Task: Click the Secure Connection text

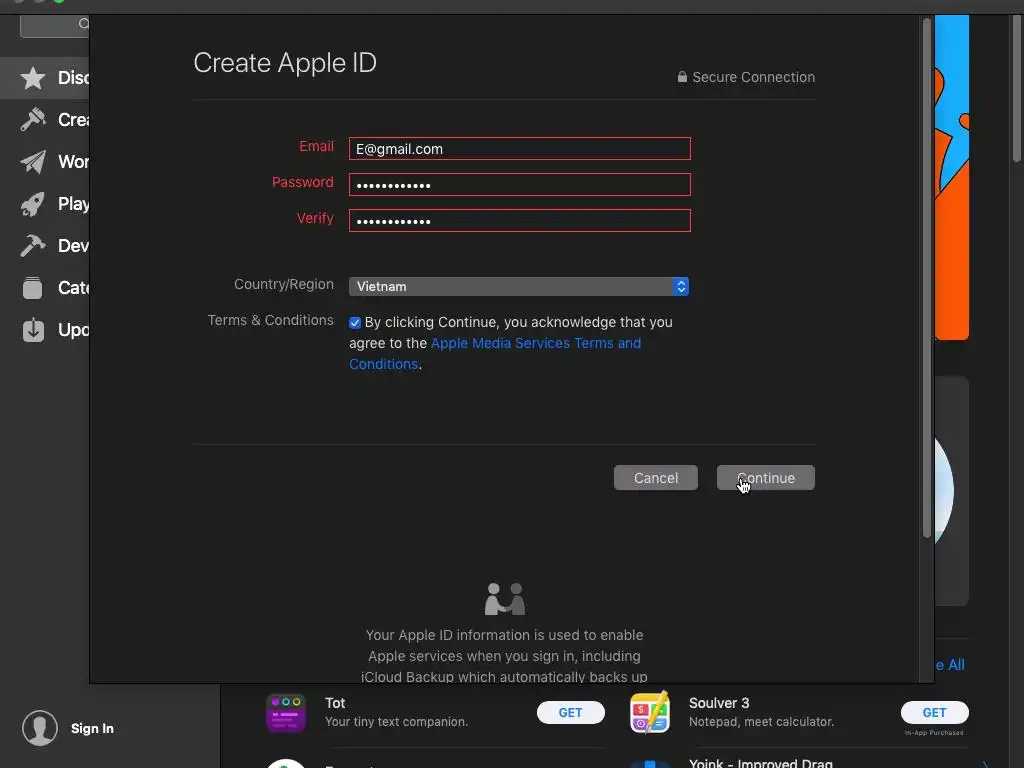Action: click(754, 77)
